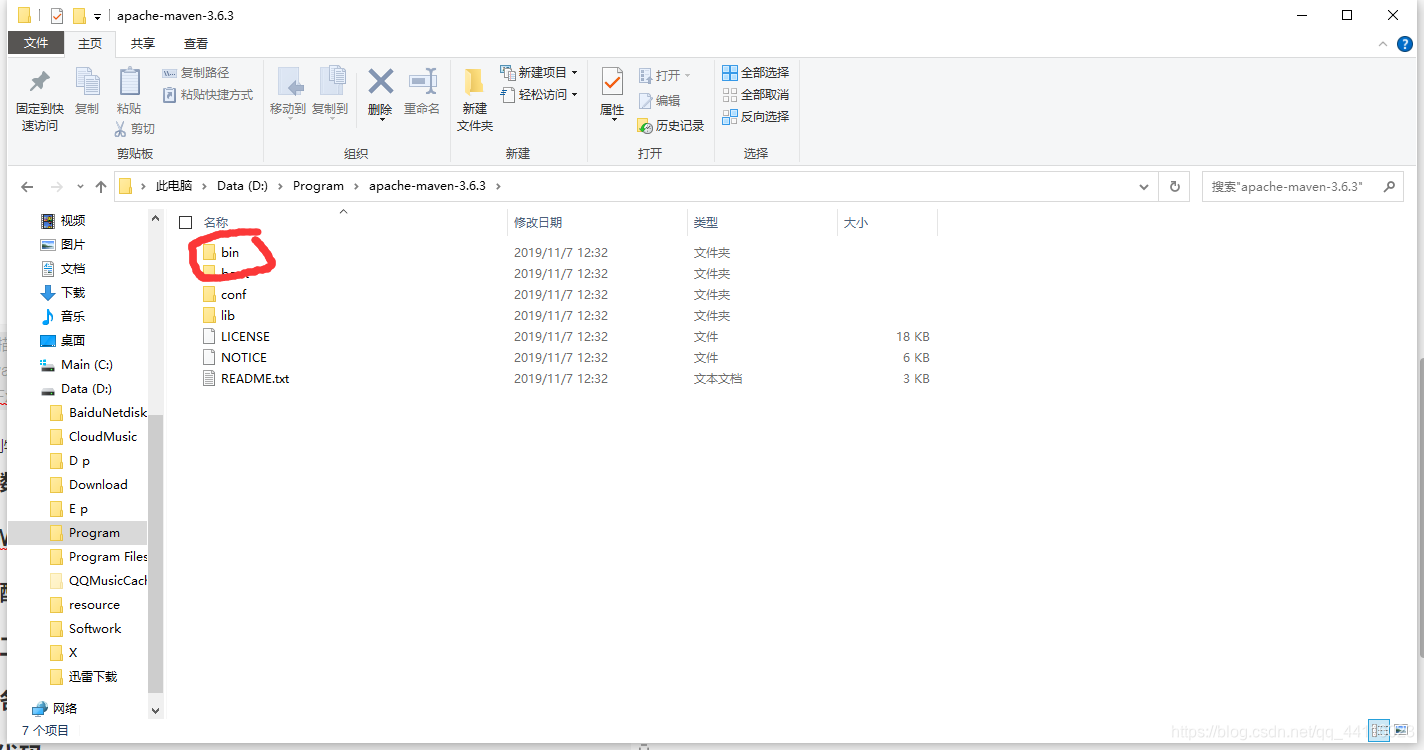1424x750 pixels.
Task: Click New folder (新建文件夹) icon
Action: pos(475,82)
